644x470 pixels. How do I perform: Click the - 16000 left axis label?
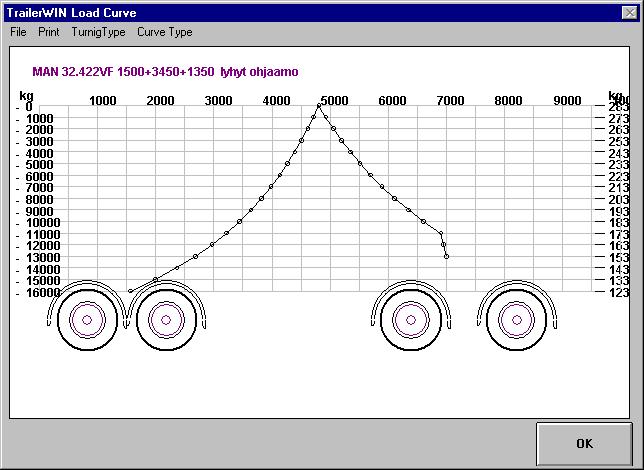click(x=38, y=293)
